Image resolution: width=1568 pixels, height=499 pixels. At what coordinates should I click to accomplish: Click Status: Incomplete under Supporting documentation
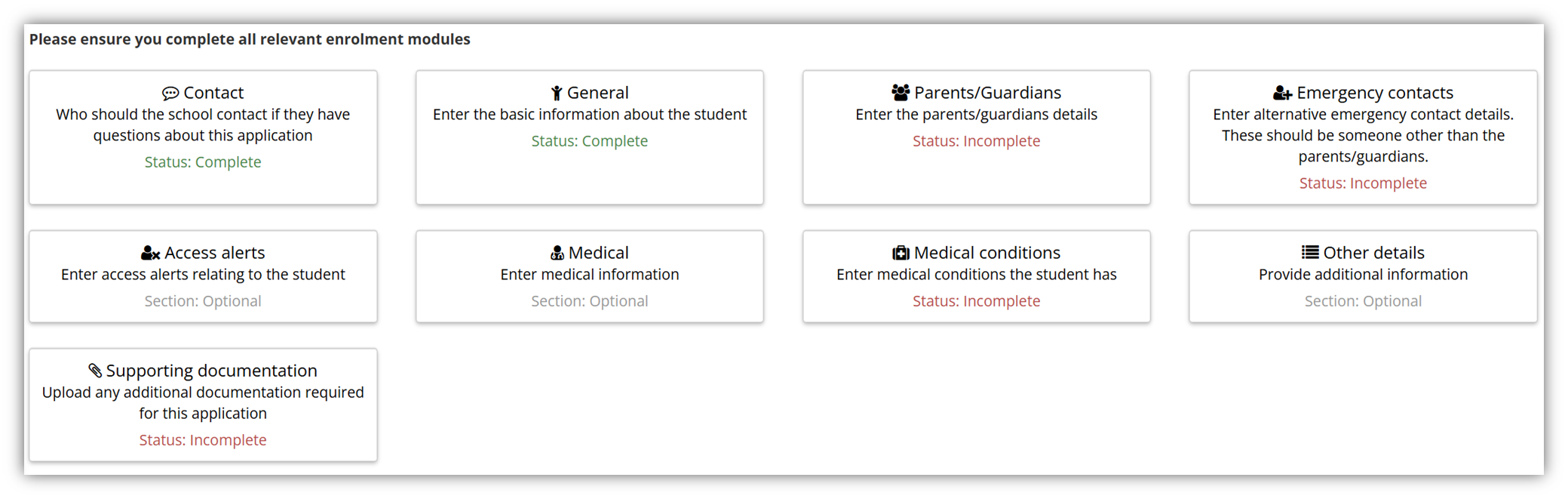coord(203,440)
